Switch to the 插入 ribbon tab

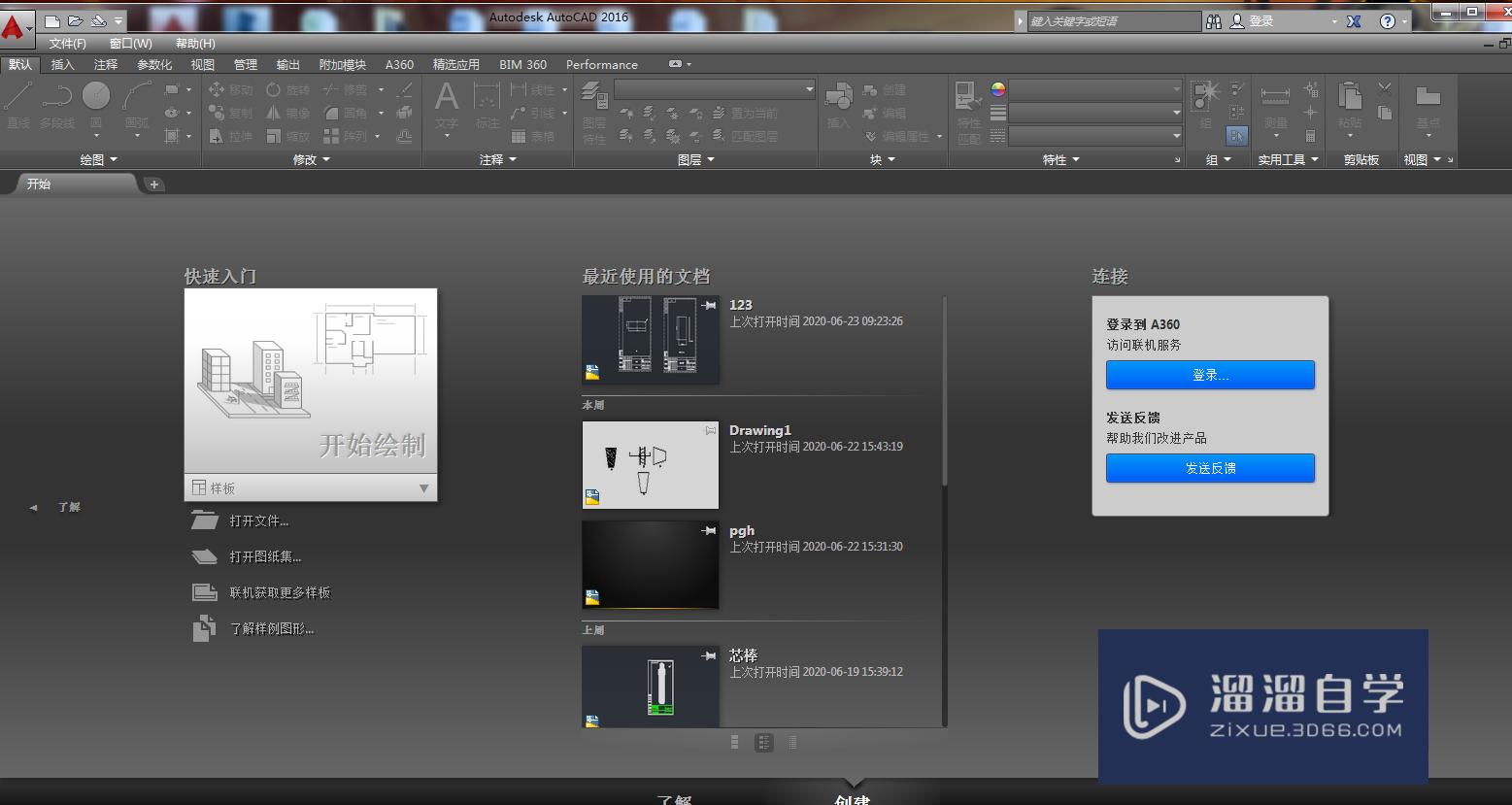62,64
